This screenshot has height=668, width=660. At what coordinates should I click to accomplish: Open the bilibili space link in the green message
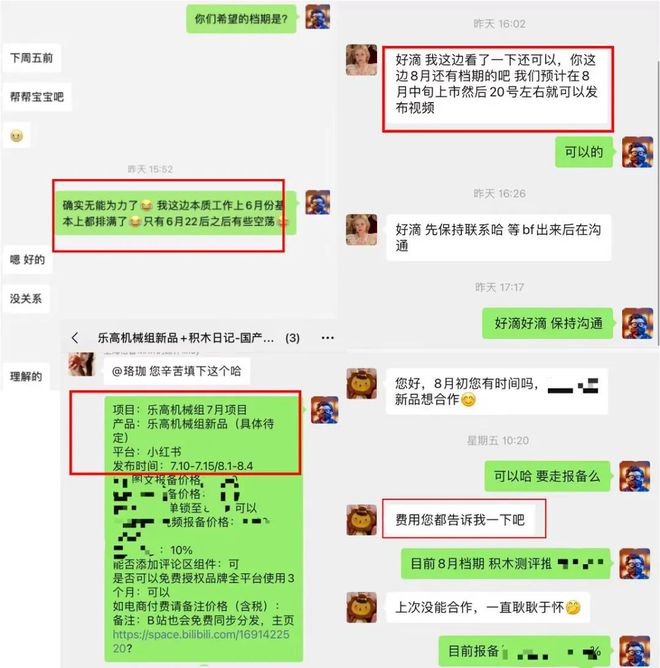click(201, 641)
